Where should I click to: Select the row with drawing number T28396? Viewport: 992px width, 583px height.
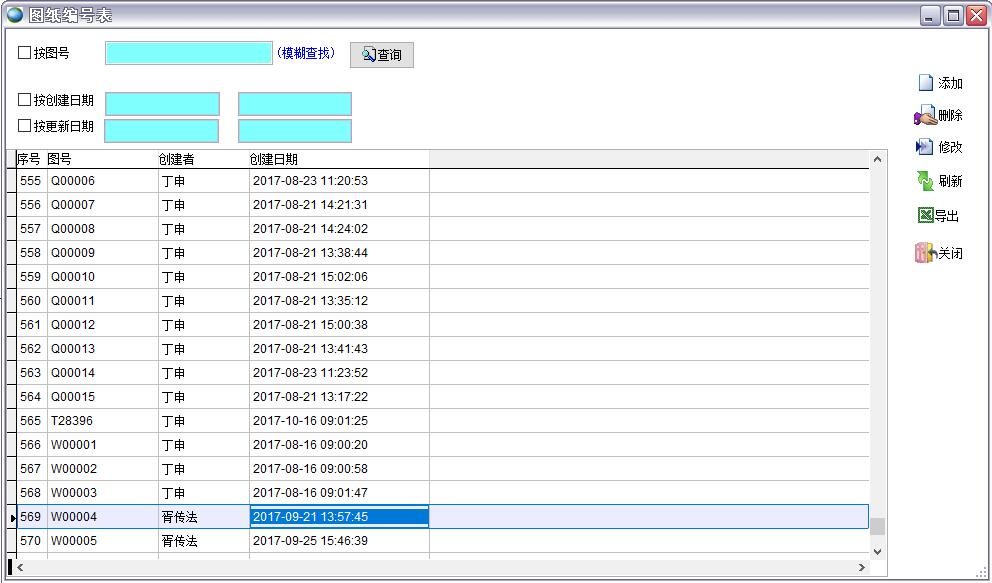72,421
